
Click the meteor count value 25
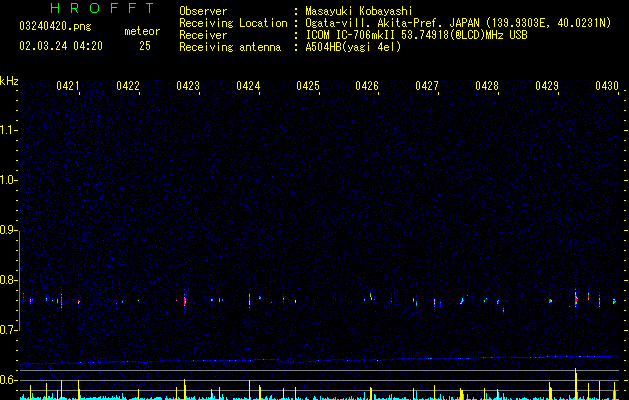click(145, 46)
